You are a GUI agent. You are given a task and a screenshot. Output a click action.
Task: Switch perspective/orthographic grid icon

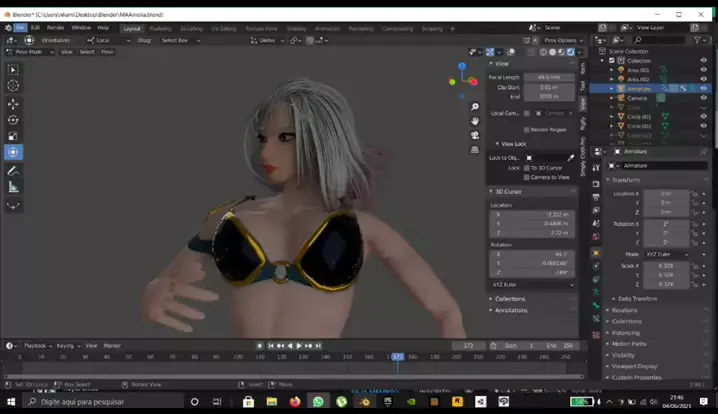[x=475, y=150]
